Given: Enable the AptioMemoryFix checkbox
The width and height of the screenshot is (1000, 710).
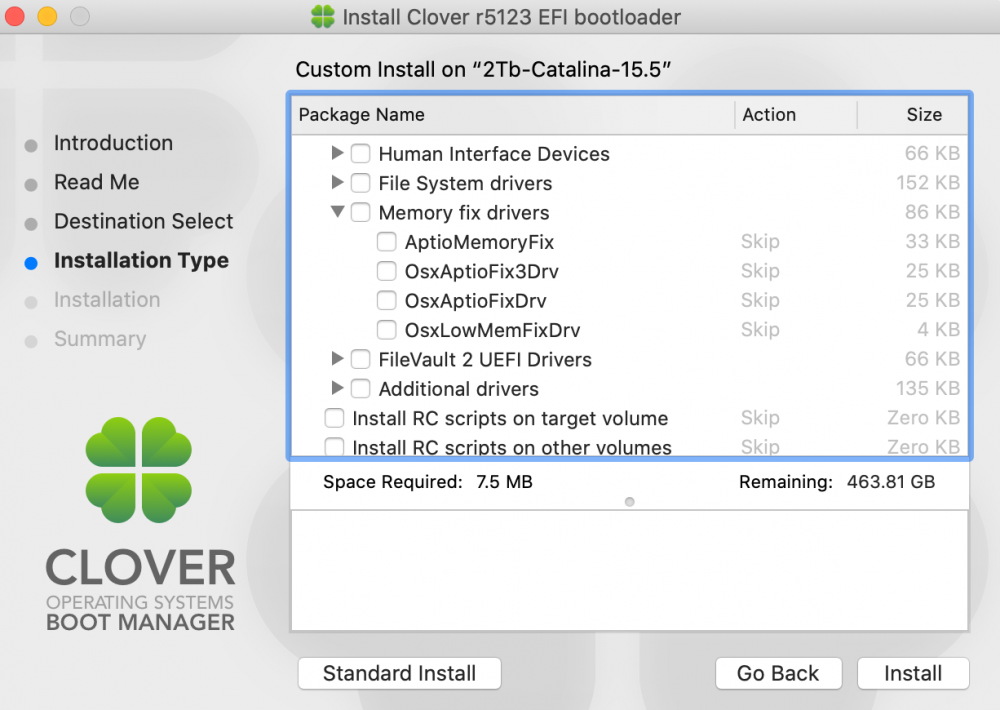Looking at the screenshot, I should (386, 242).
